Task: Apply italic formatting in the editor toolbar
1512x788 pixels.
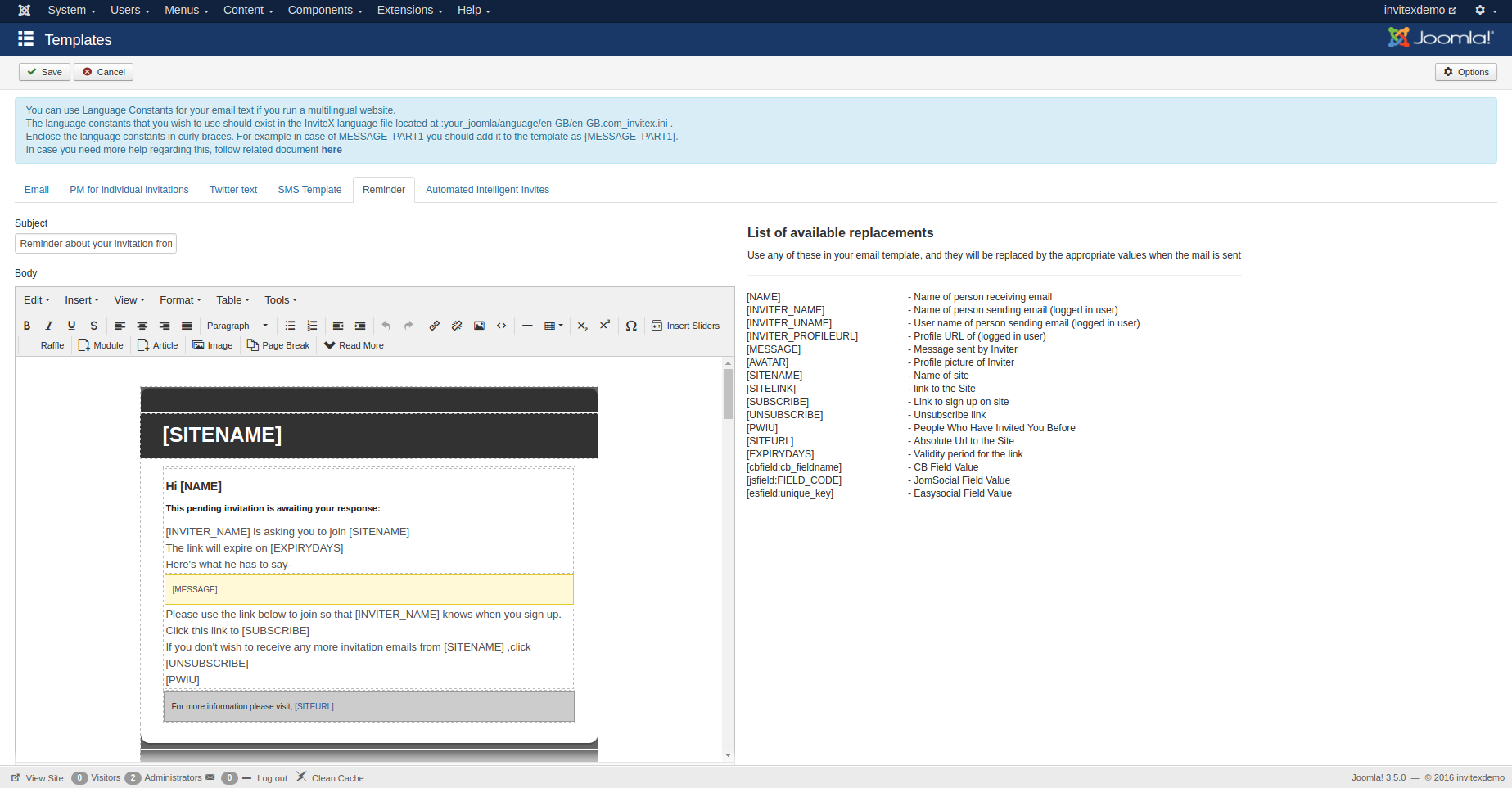Action: click(x=49, y=326)
